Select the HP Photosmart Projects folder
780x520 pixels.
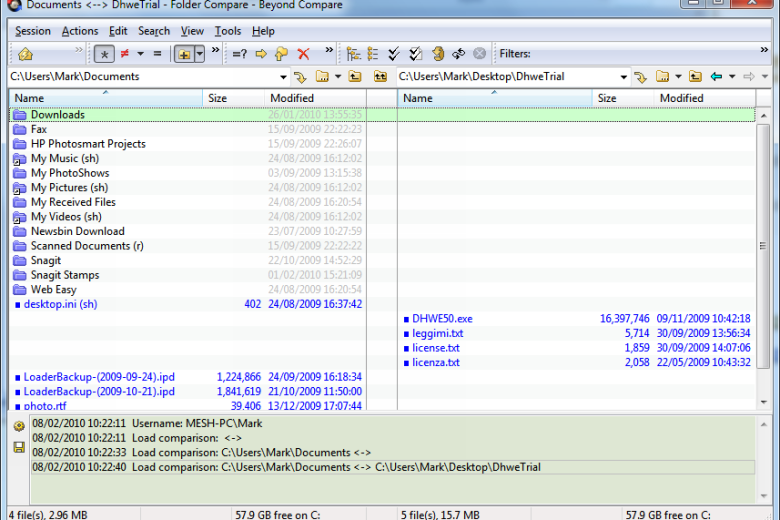point(88,144)
